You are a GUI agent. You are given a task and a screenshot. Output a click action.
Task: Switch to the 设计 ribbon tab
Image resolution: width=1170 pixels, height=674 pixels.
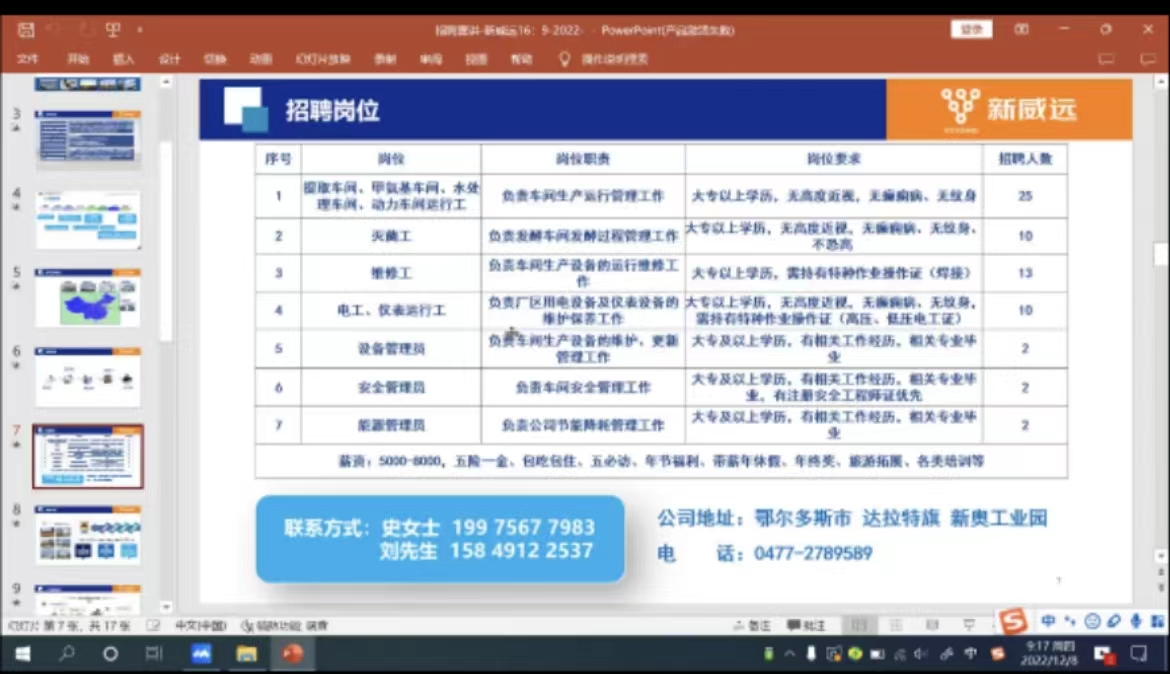coord(169,59)
